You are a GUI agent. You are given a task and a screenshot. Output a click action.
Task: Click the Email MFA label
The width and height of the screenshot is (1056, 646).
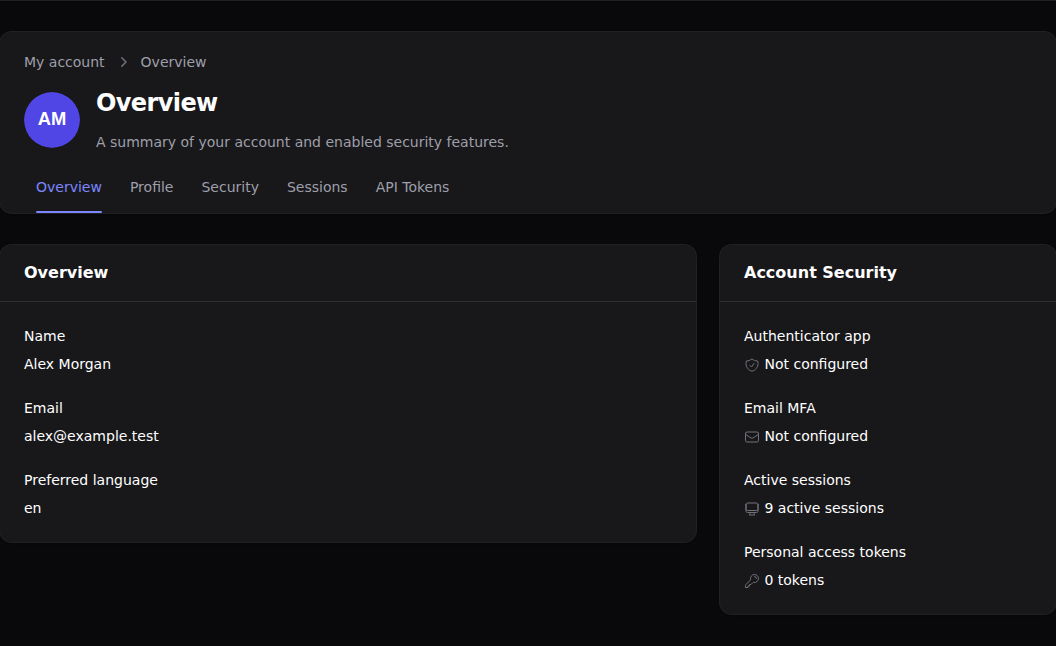pyautogui.click(x=780, y=408)
